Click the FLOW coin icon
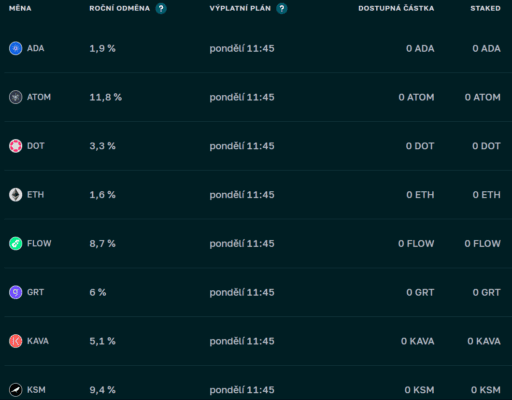The image size is (512, 400). (x=15, y=243)
